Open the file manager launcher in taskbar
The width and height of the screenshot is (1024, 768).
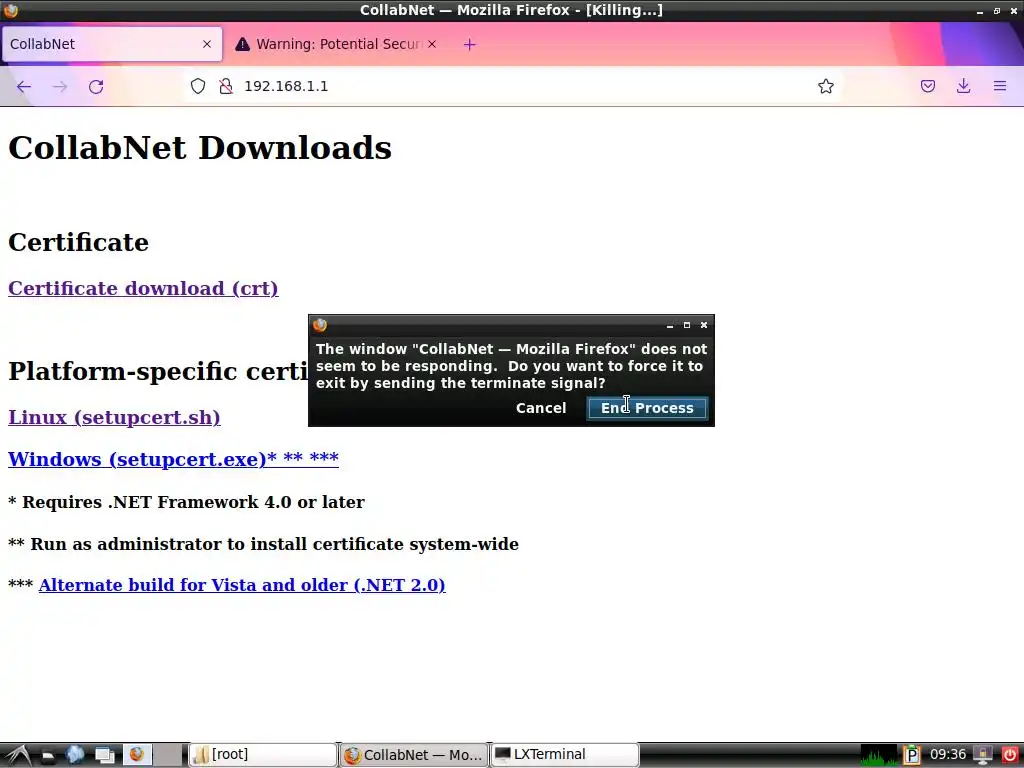pyautogui.click(x=48, y=756)
